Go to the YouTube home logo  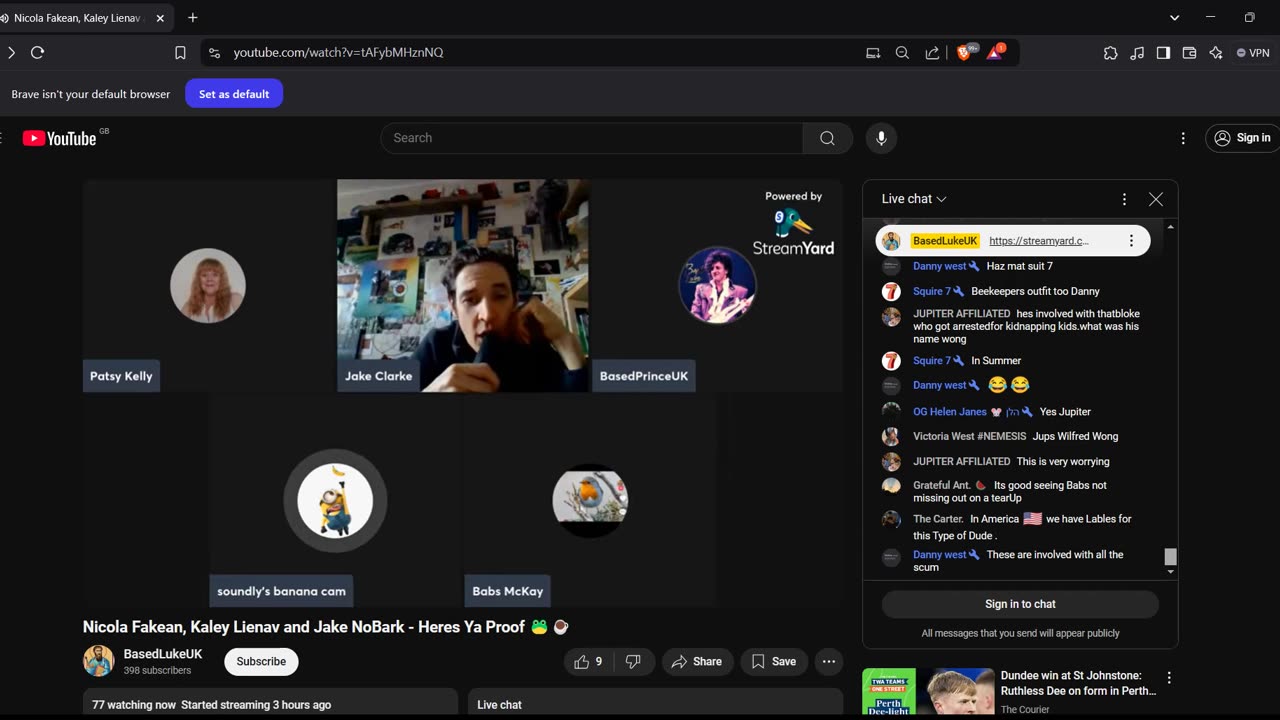click(60, 138)
